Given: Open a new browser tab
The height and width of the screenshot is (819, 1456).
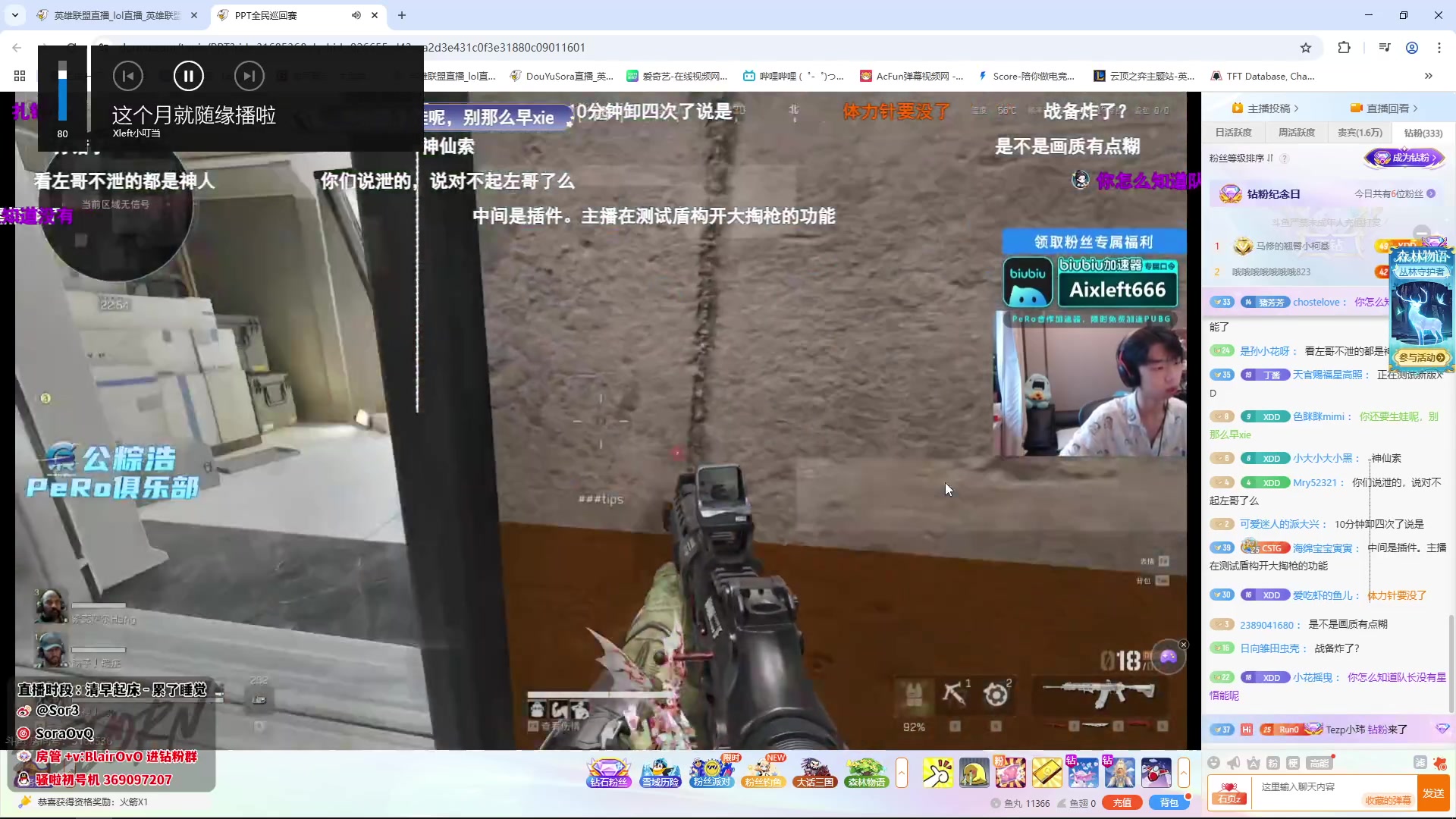Looking at the screenshot, I should (x=402, y=15).
